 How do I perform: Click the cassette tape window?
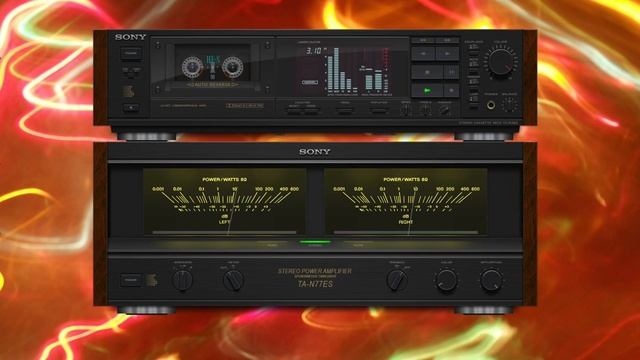tap(212, 62)
